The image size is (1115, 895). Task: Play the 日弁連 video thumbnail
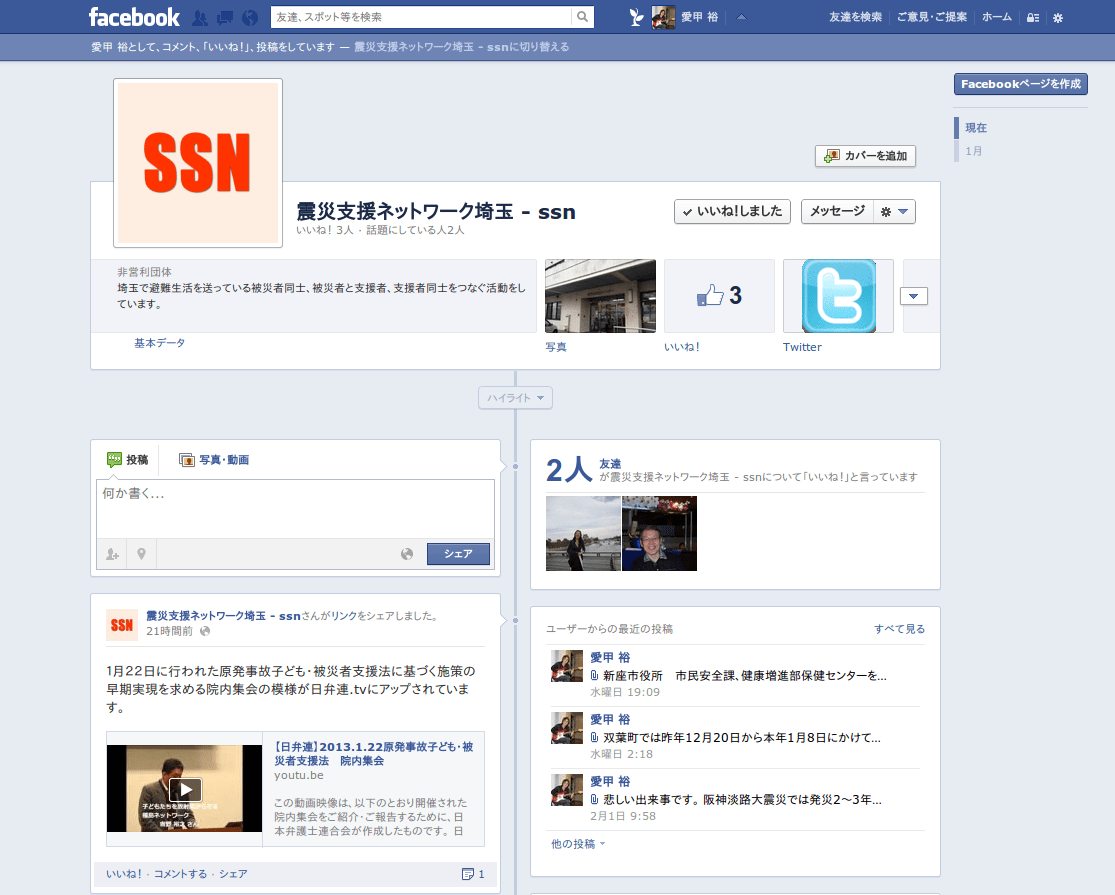pyautogui.click(x=185, y=788)
